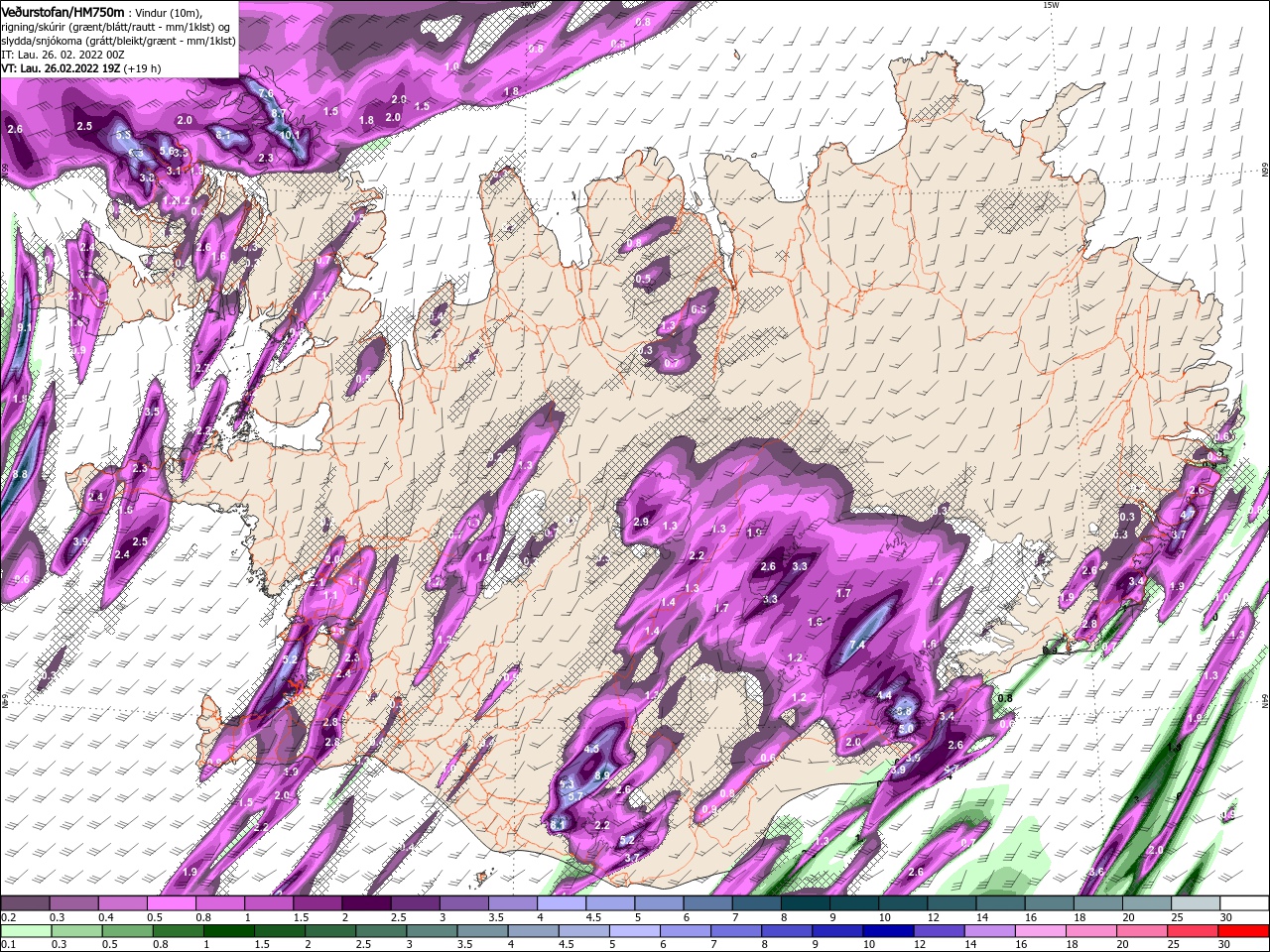The image size is (1270, 952).
Task: Select the upper legend swatch labeled 12
Action: pyautogui.click(x=952, y=903)
